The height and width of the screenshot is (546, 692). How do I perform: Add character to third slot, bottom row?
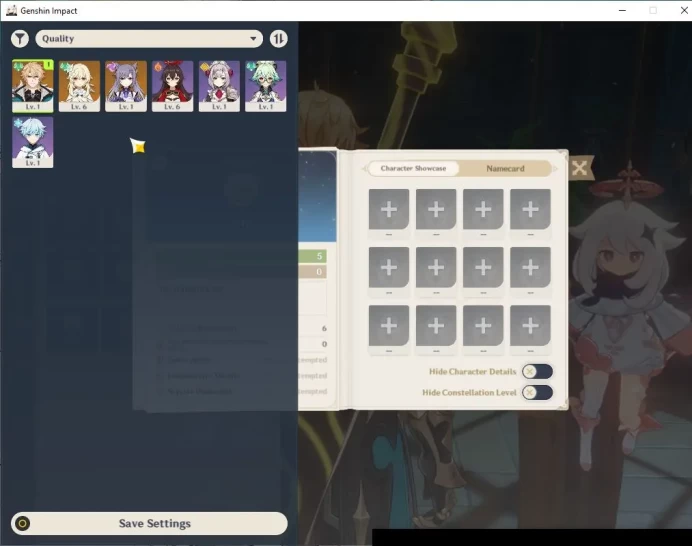[x=483, y=326]
